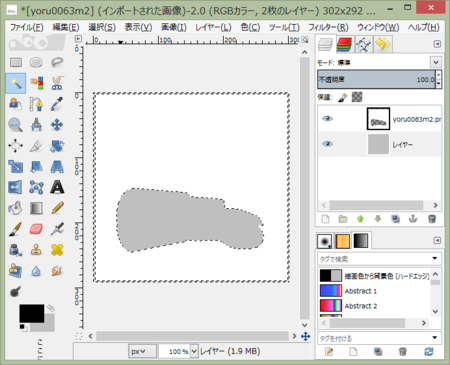Viewport: 450px width, 365px height.
Task: Select the Fuzzy Select magic wand tool
Action: click(16, 83)
